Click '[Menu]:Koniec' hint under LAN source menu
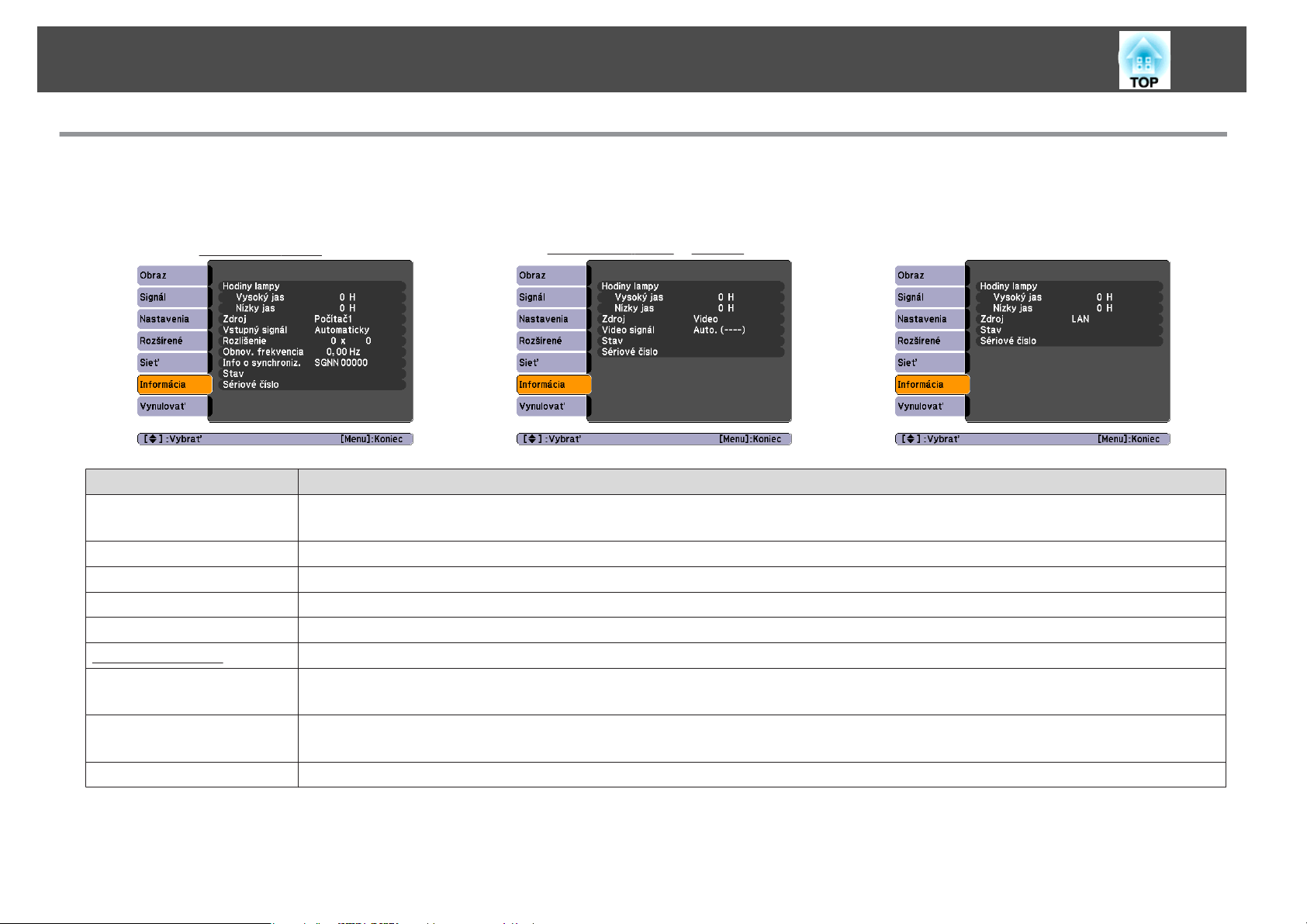 tap(1129, 439)
